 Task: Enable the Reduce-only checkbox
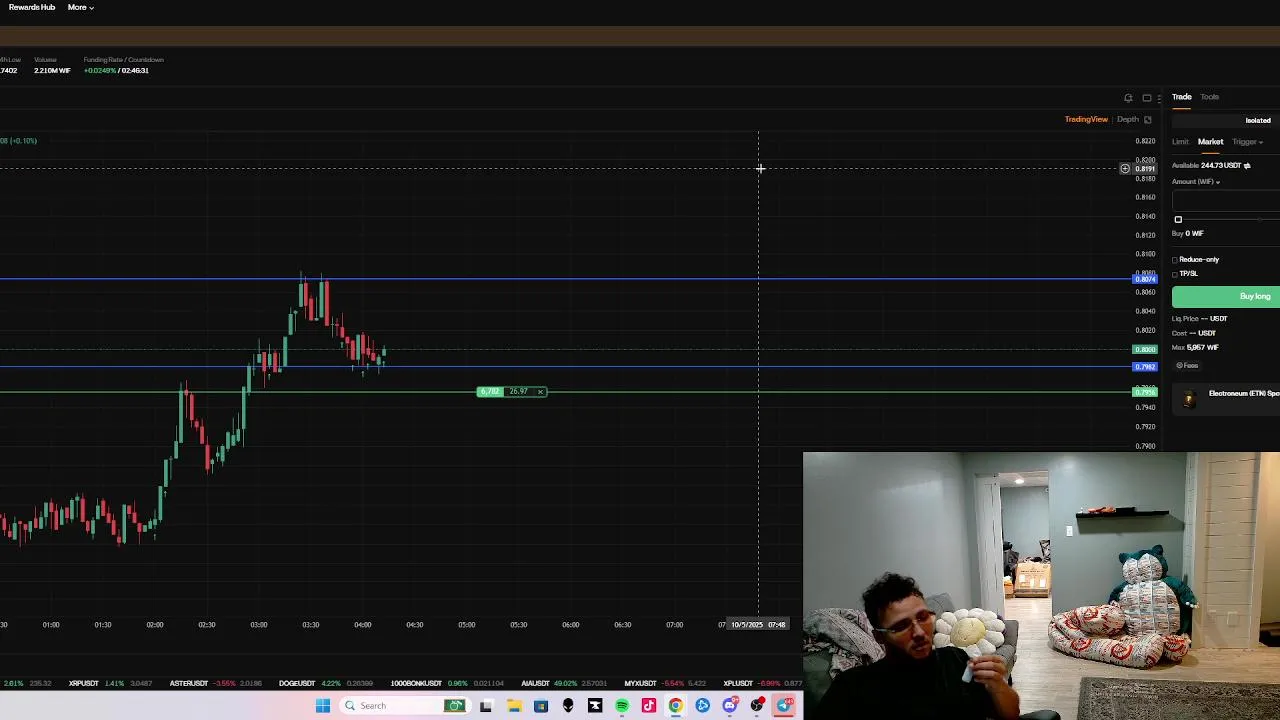tap(1175, 260)
